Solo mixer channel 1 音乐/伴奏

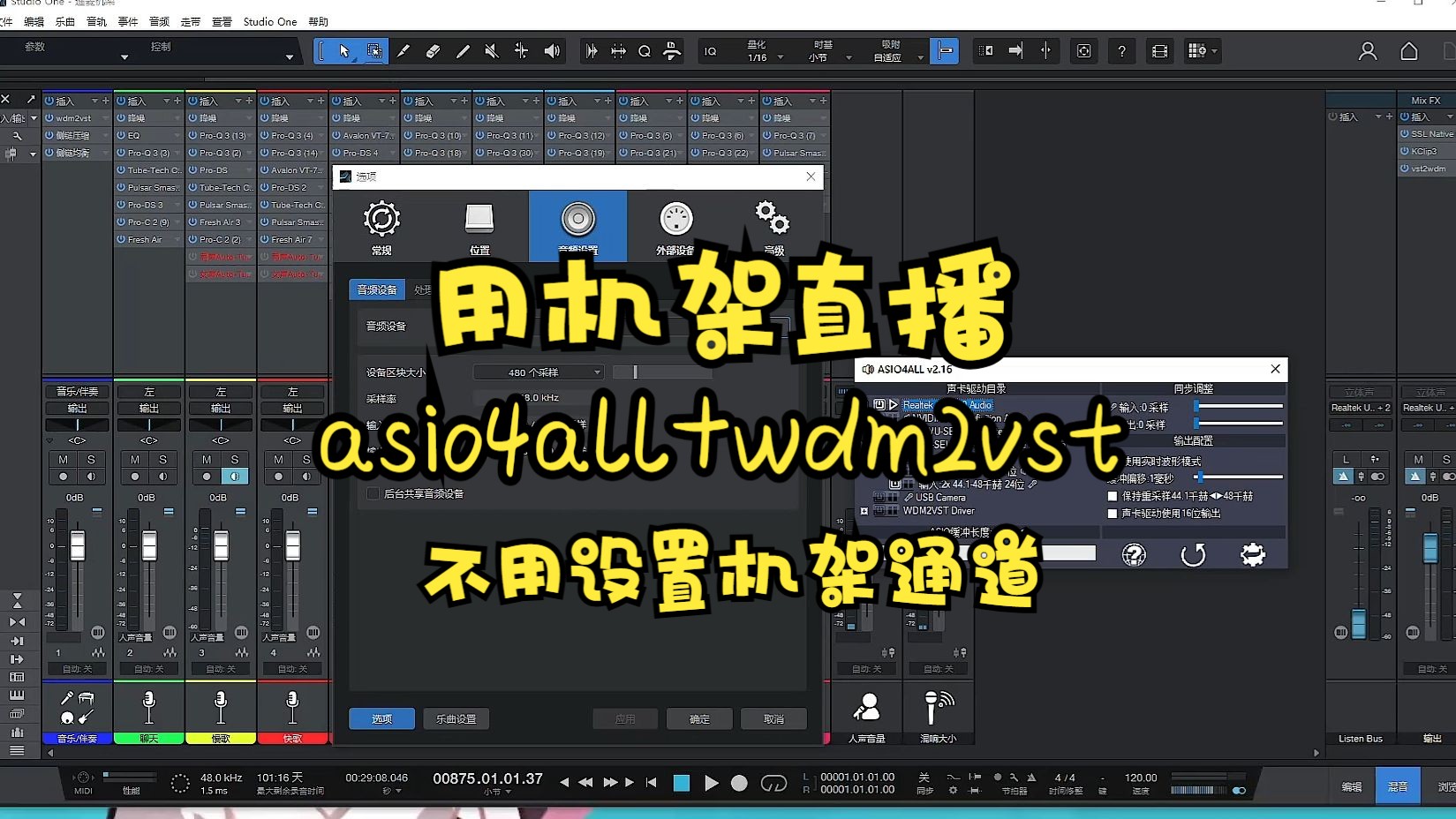(91, 460)
